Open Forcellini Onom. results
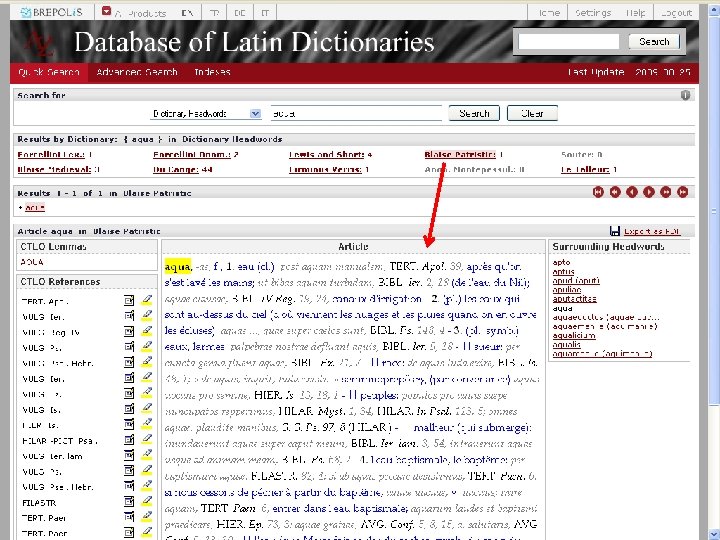This screenshot has height=540, width=720. pyautogui.click(x=191, y=155)
